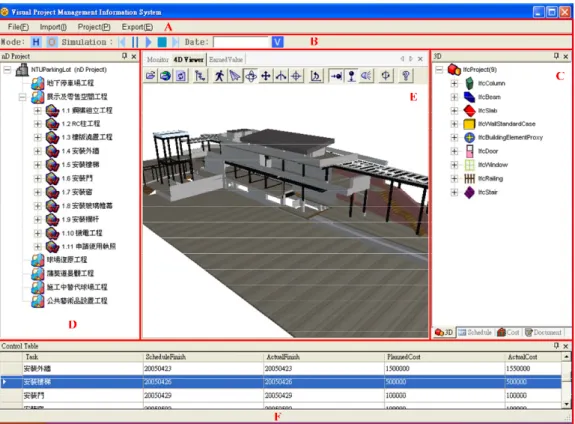Stop the simulation

click(162, 42)
